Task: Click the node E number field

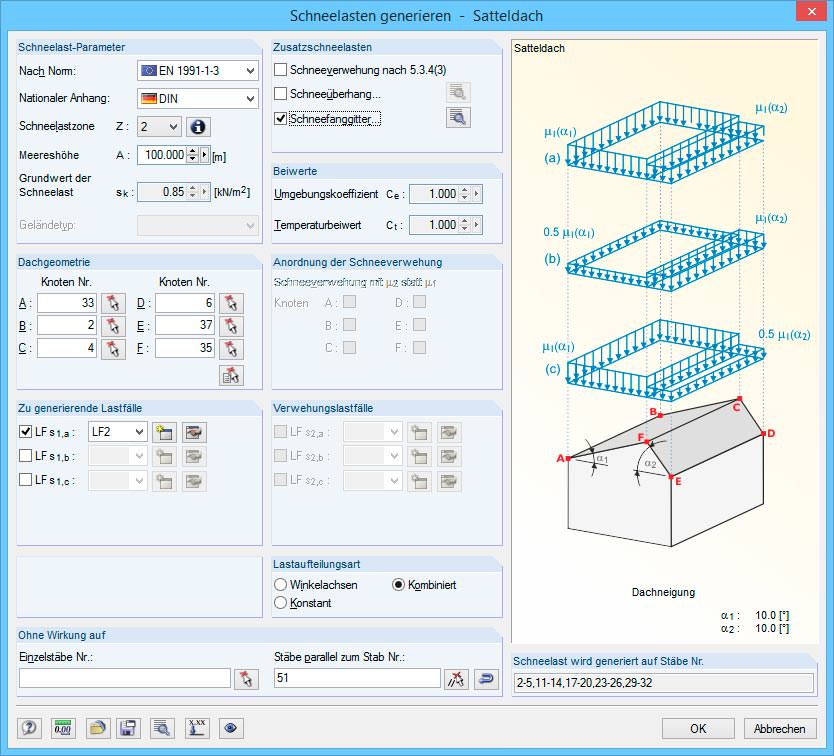Action: tap(185, 326)
